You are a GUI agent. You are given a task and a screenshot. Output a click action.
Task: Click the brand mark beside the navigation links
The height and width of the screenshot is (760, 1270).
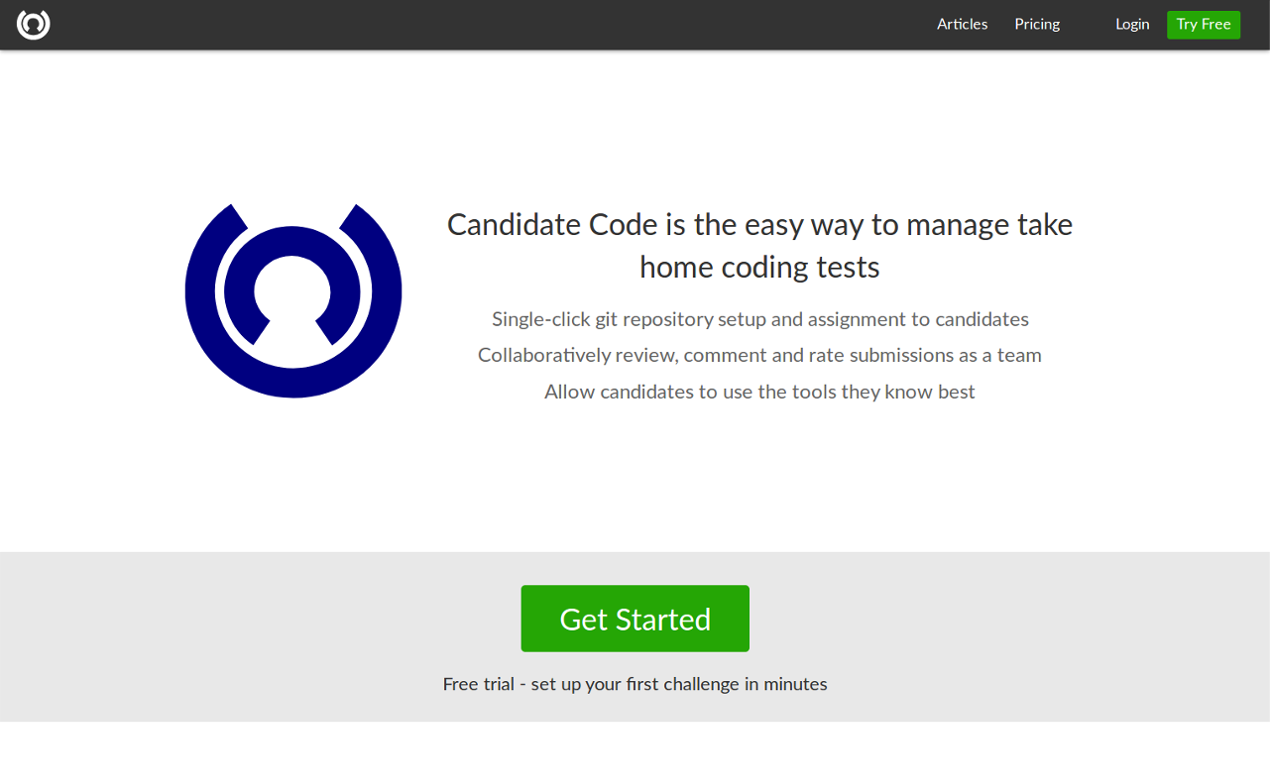coord(33,24)
